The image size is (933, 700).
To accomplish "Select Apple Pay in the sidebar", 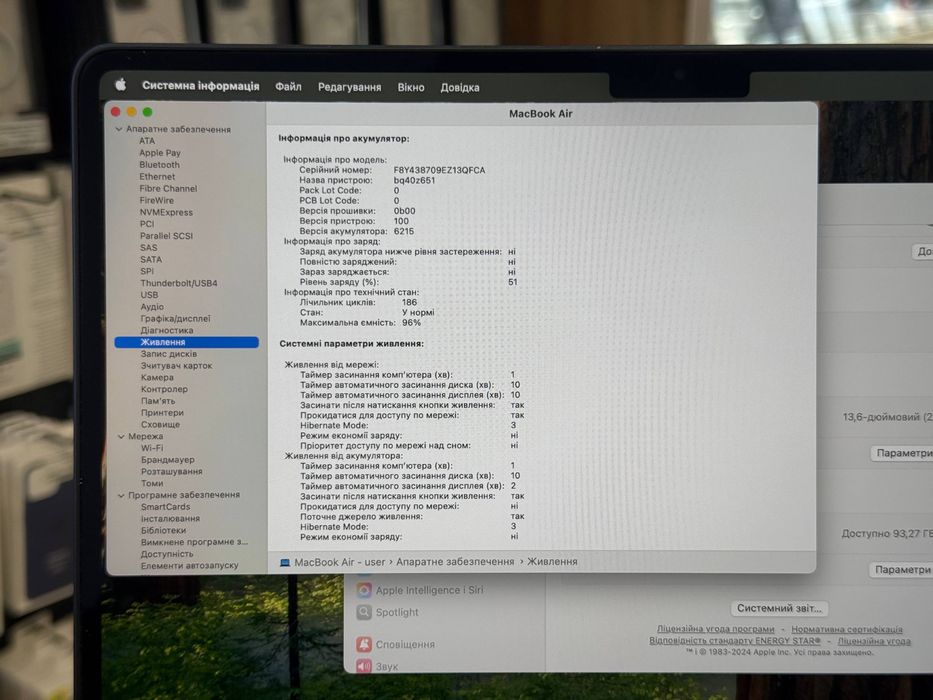I will click(x=160, y=153).
